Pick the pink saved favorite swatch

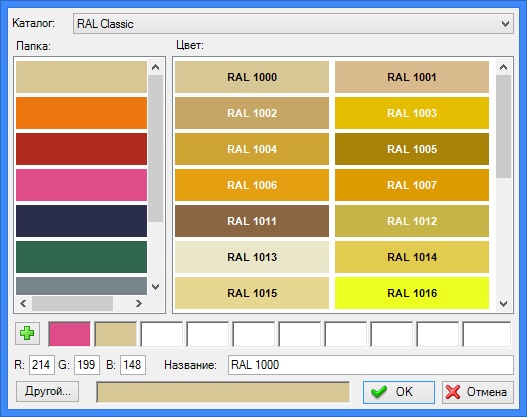[x=70, y=334]
